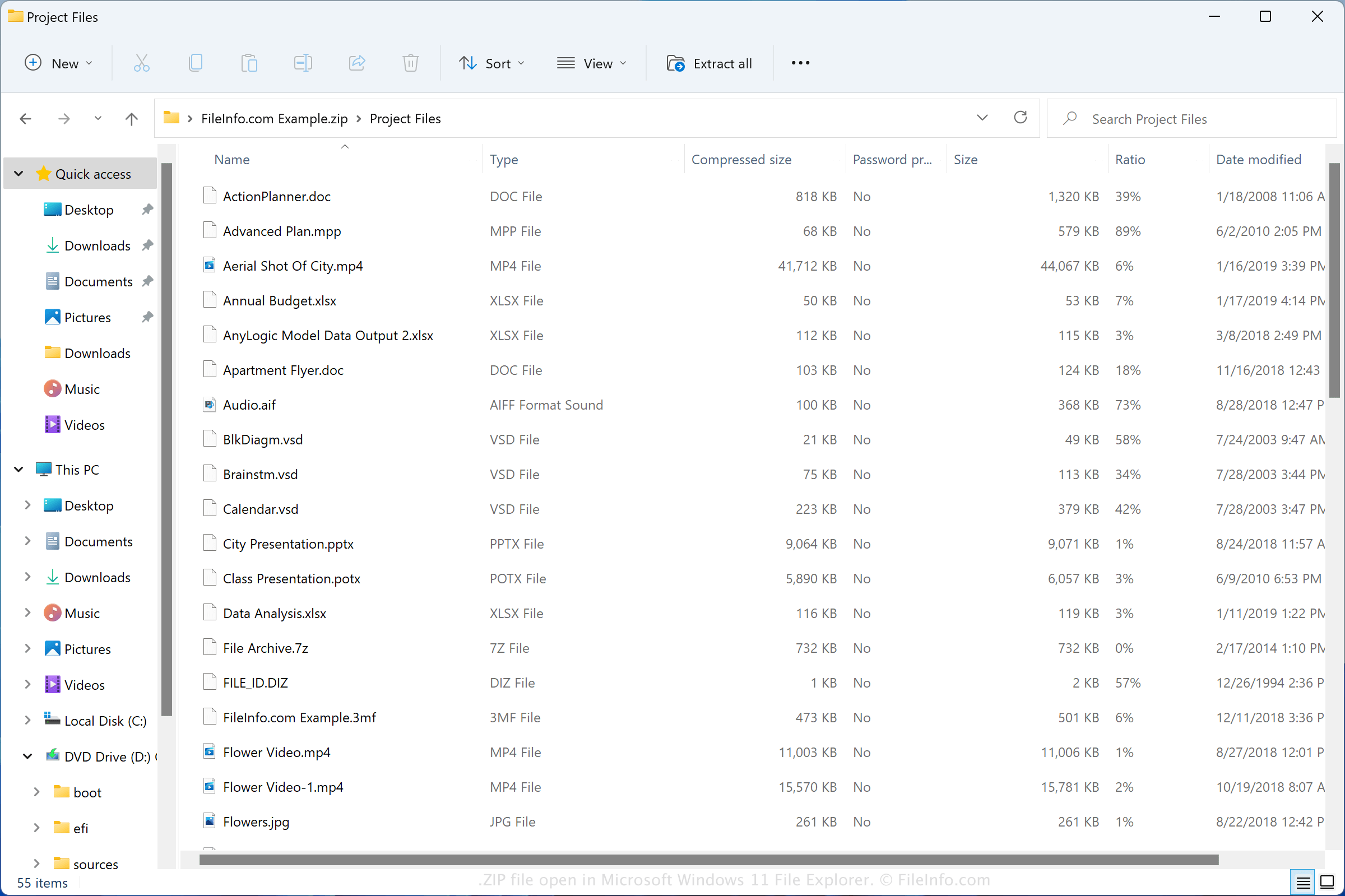The width and height of the screenshot is (1345, 896).
Task: Click the Delete icon in toolbar
Action: pyautogui.click(x=410, y=63)
